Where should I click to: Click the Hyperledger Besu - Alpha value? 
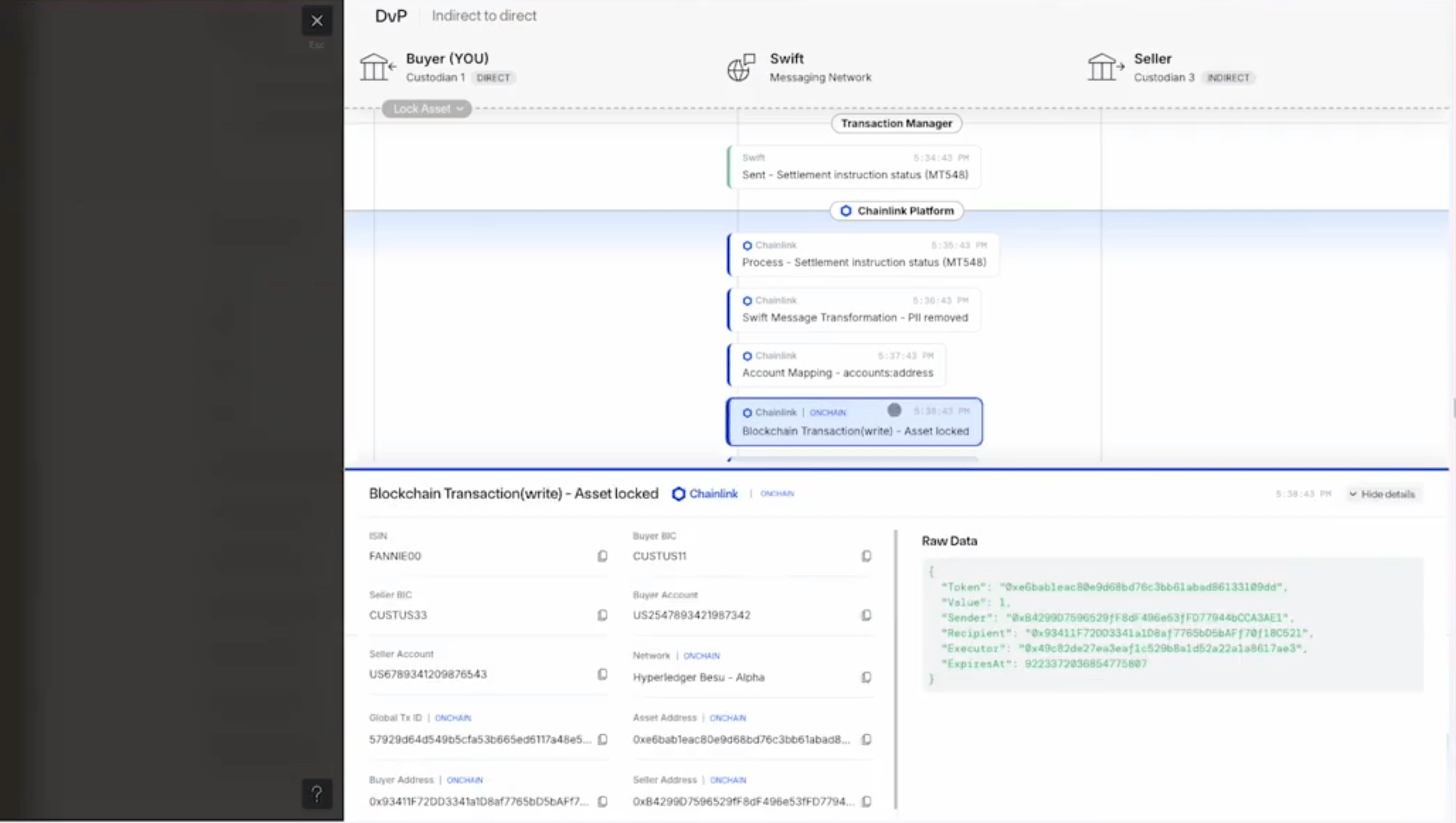click(x=698, y=677)
